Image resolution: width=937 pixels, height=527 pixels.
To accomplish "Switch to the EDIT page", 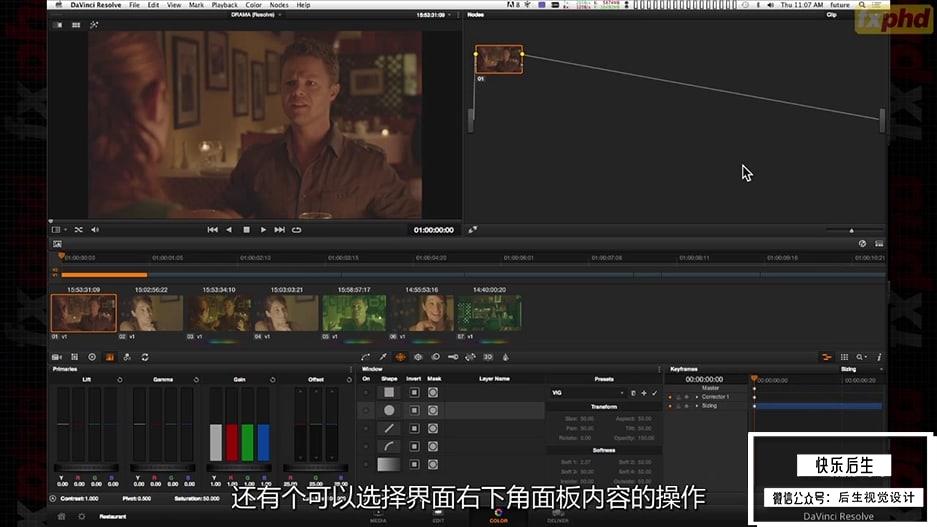I will (438, 517).
